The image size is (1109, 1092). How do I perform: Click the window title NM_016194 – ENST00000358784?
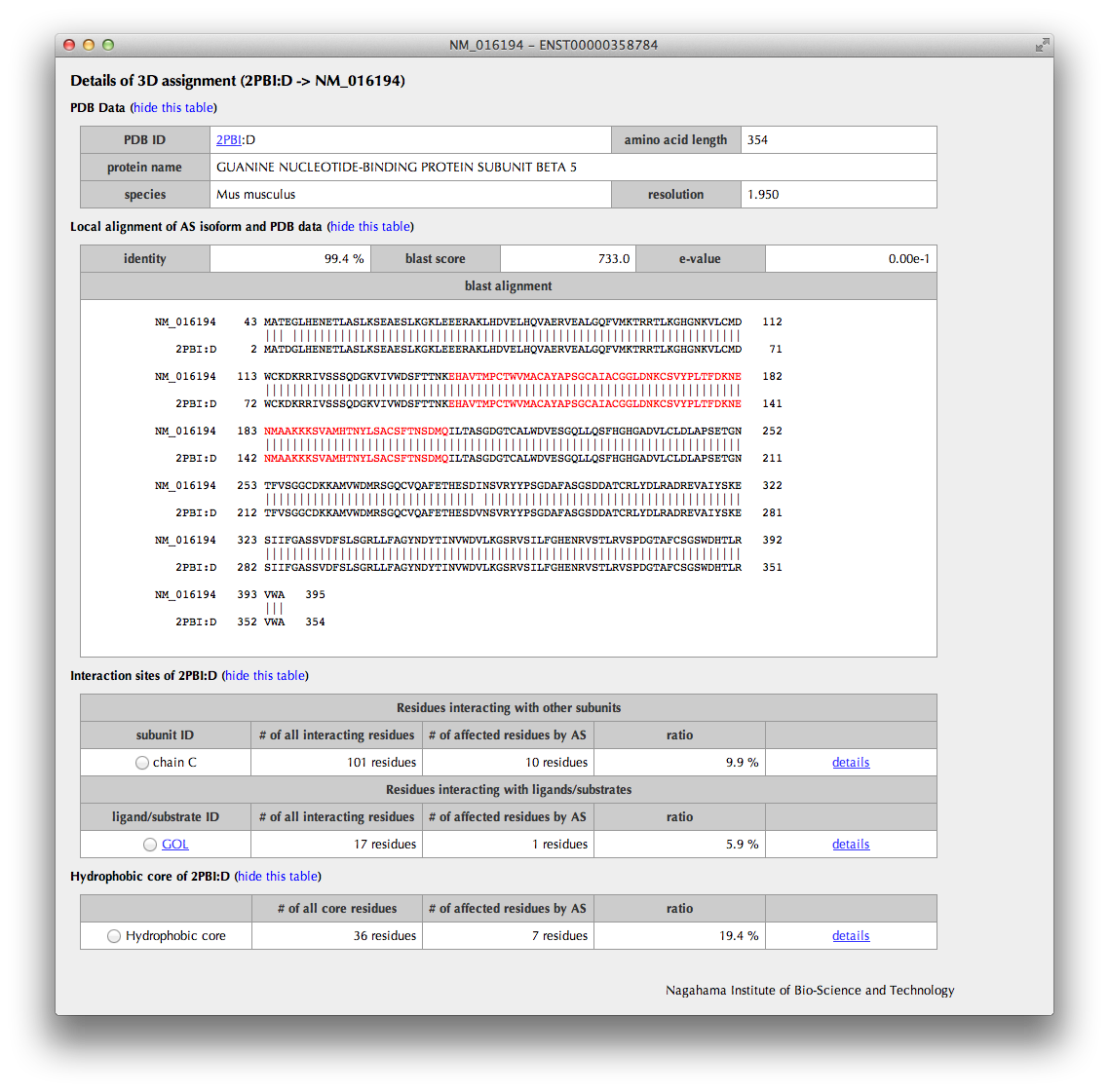pyautogui.click(x=553, y=45)
